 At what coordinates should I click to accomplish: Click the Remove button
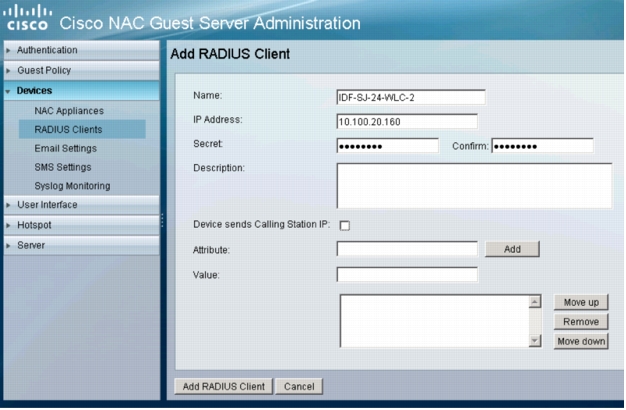coord(581,322)
